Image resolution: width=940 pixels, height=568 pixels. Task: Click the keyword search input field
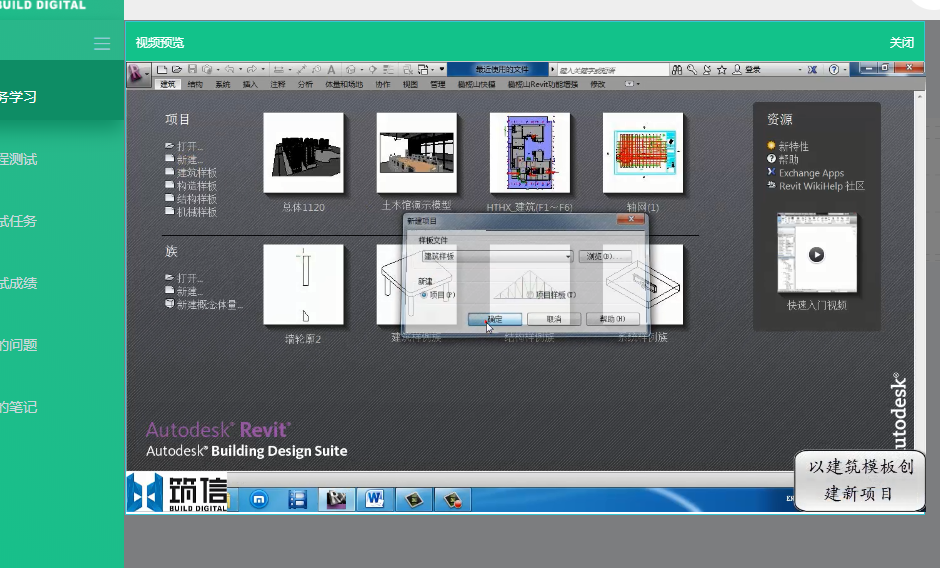pyautogui.click(x=613, y=70)
